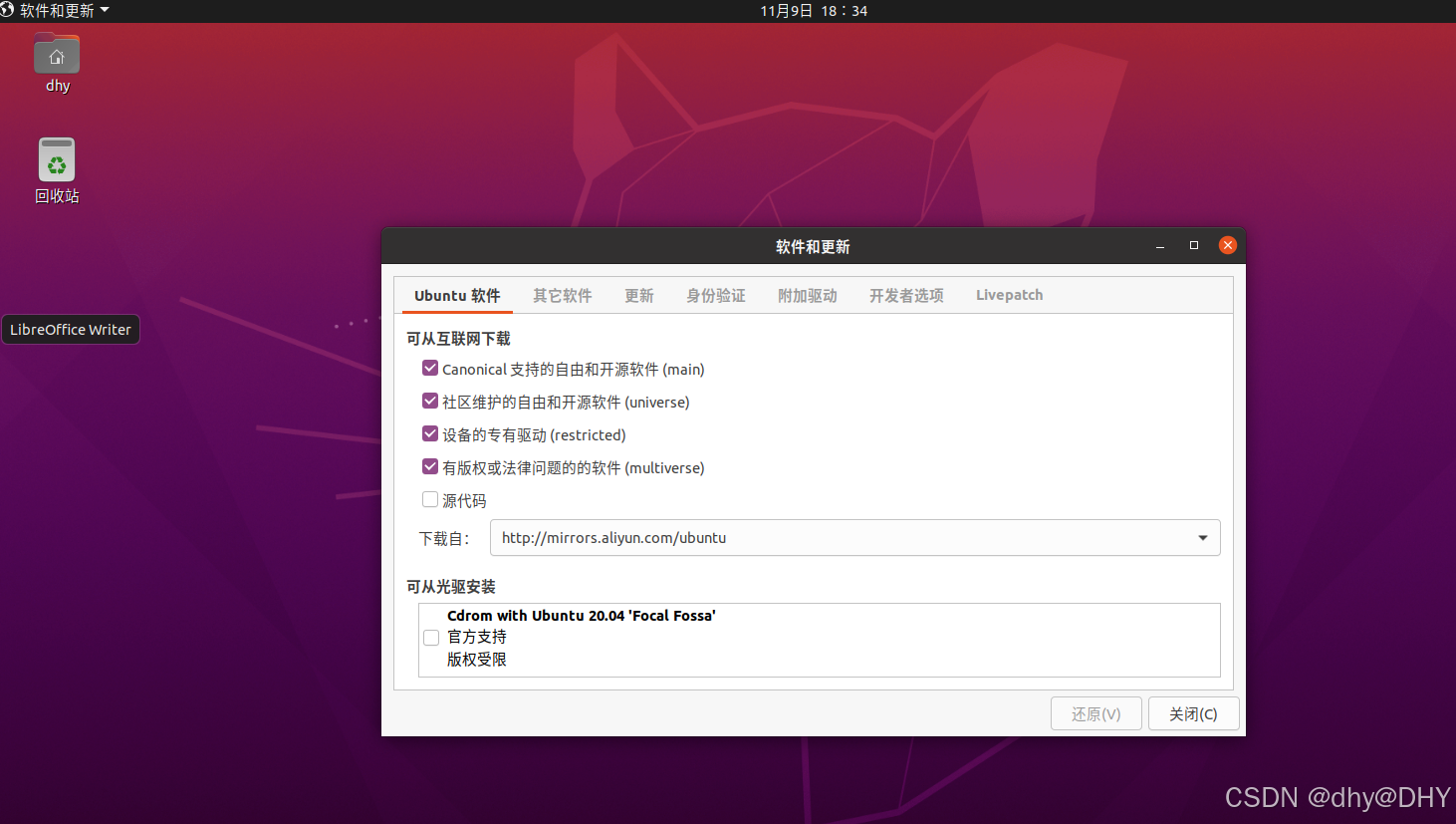This screenshot has width=1456, height=824.
Task: Switch to the 开发者选项 tab
Action: 906,296
